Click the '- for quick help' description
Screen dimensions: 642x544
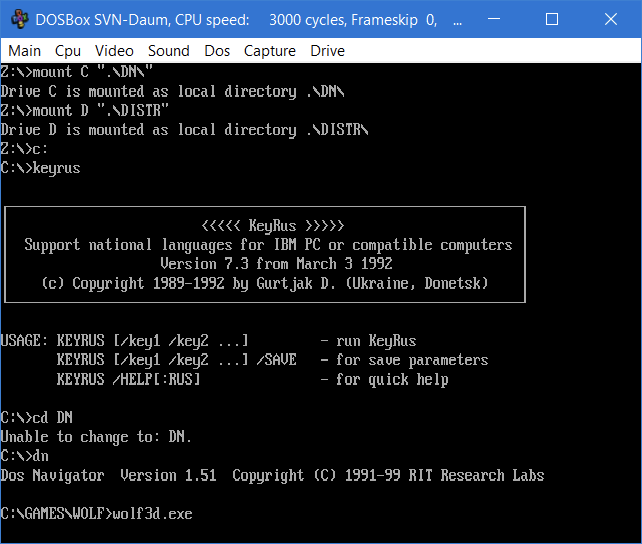coord(384,379)
